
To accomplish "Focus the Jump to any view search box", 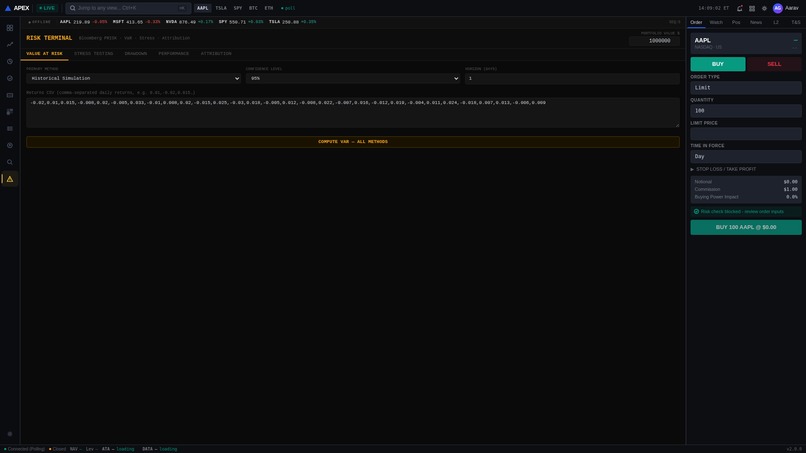I will point(128,8).
